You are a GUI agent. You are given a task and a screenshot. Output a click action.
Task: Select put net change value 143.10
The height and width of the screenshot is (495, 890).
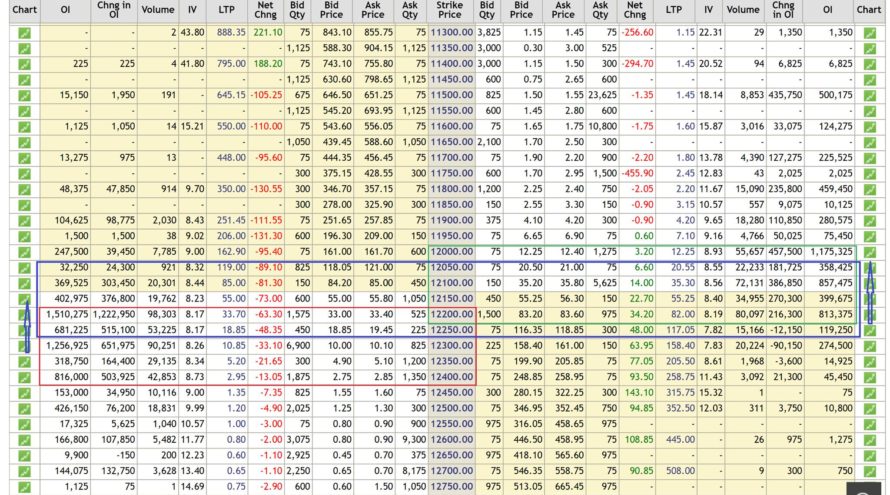click(639, 392)
